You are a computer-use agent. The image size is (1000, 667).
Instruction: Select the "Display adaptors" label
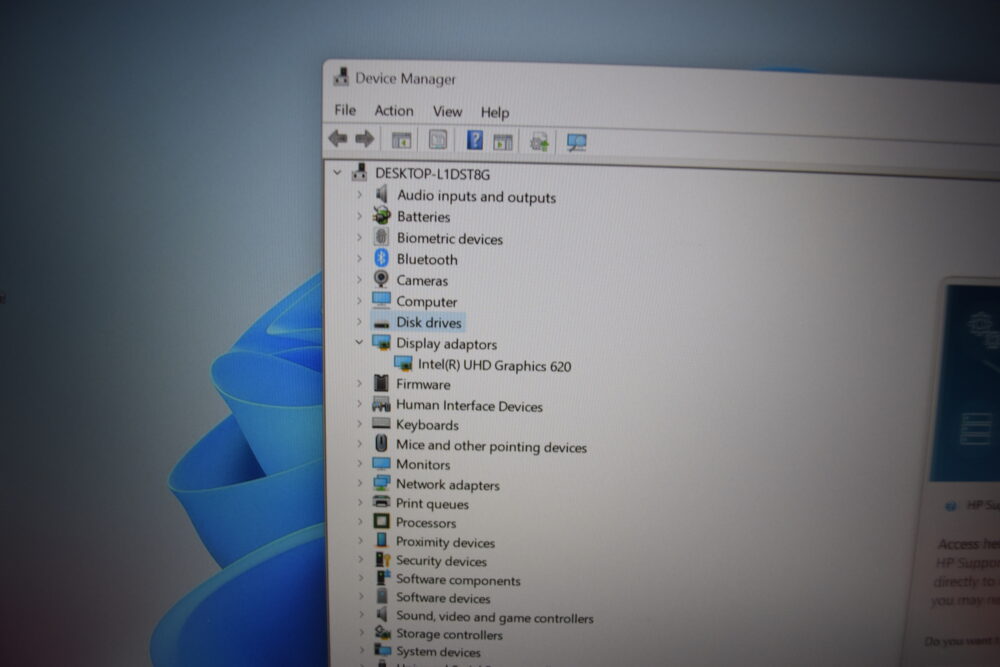446,344
